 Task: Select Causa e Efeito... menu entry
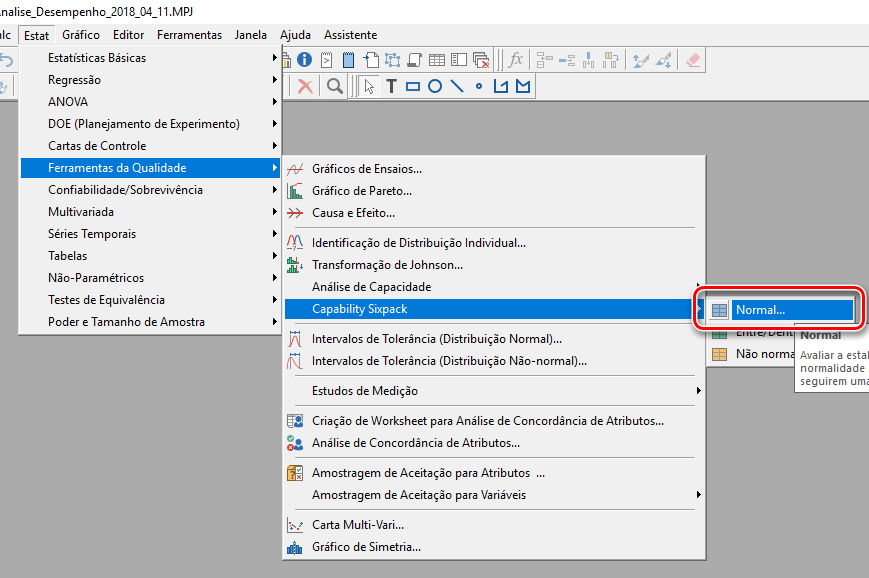[353, 213]
